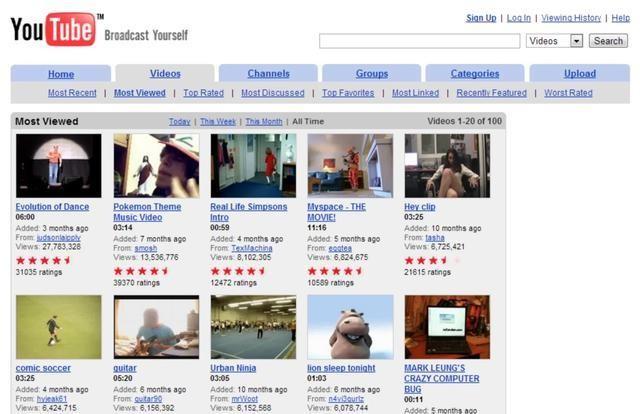Switch to the Videos tab

tap(165, 73)
